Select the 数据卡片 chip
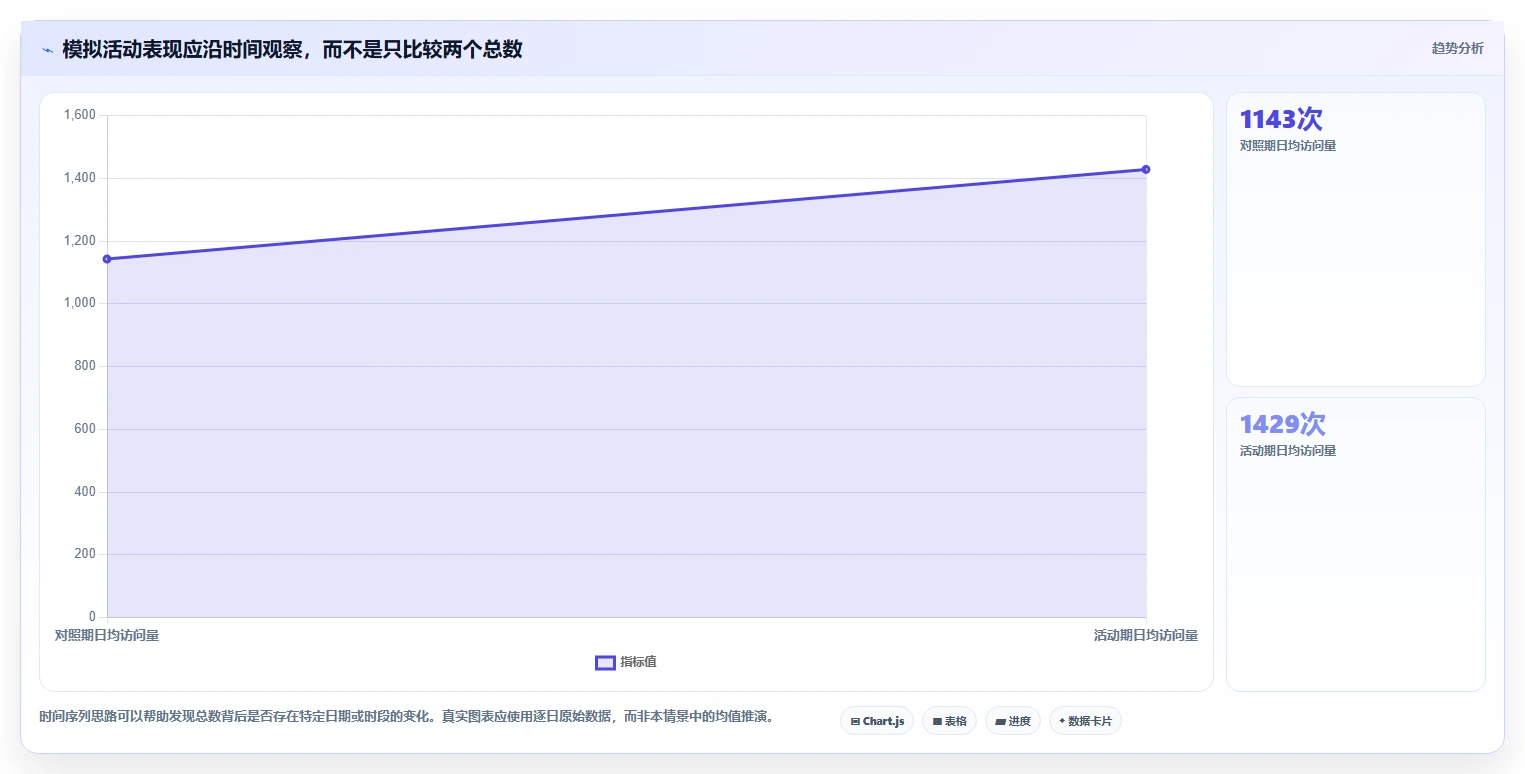Image resolution: width=1525 pixels, height=774 pixels. [x=1085, y=721]
